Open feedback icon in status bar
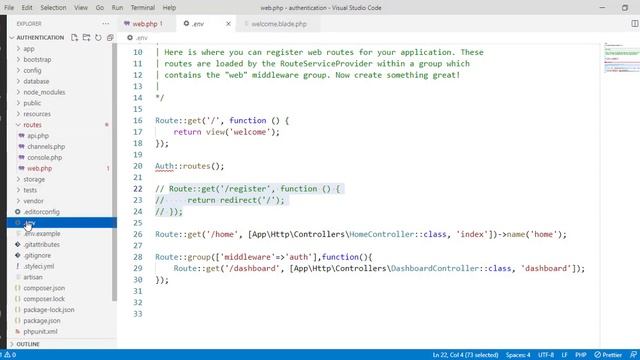The image size is (640, 360). click(633, 355)
